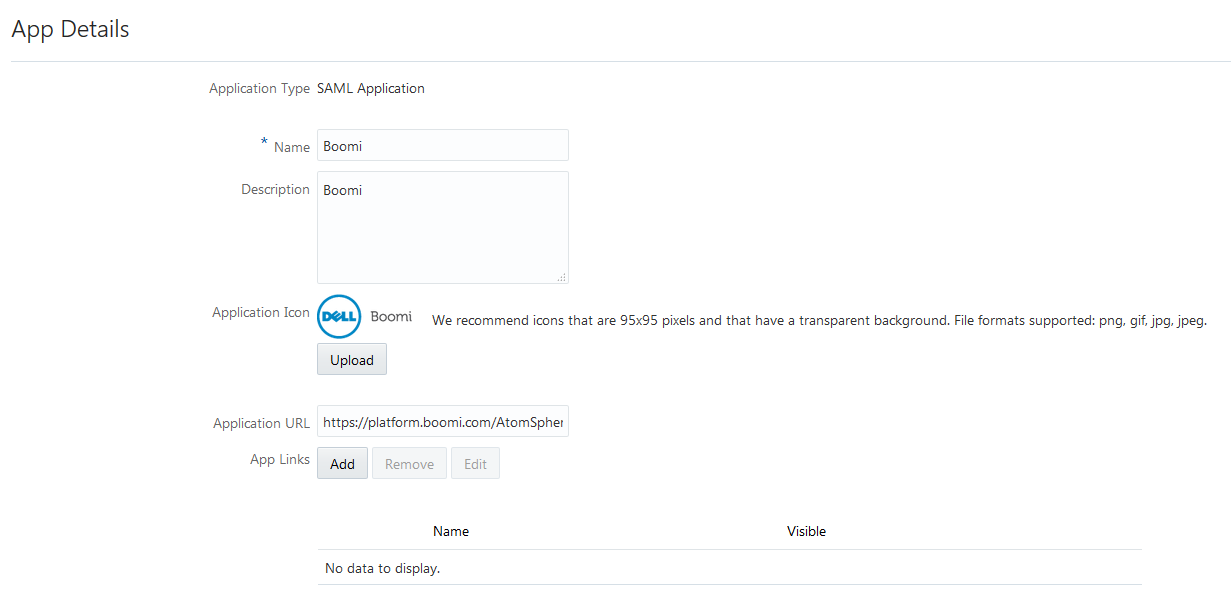Image resolution: width=1231 pixels, height=608 pixels.
Task: Click the Description text area
Action: coord(442,227)
